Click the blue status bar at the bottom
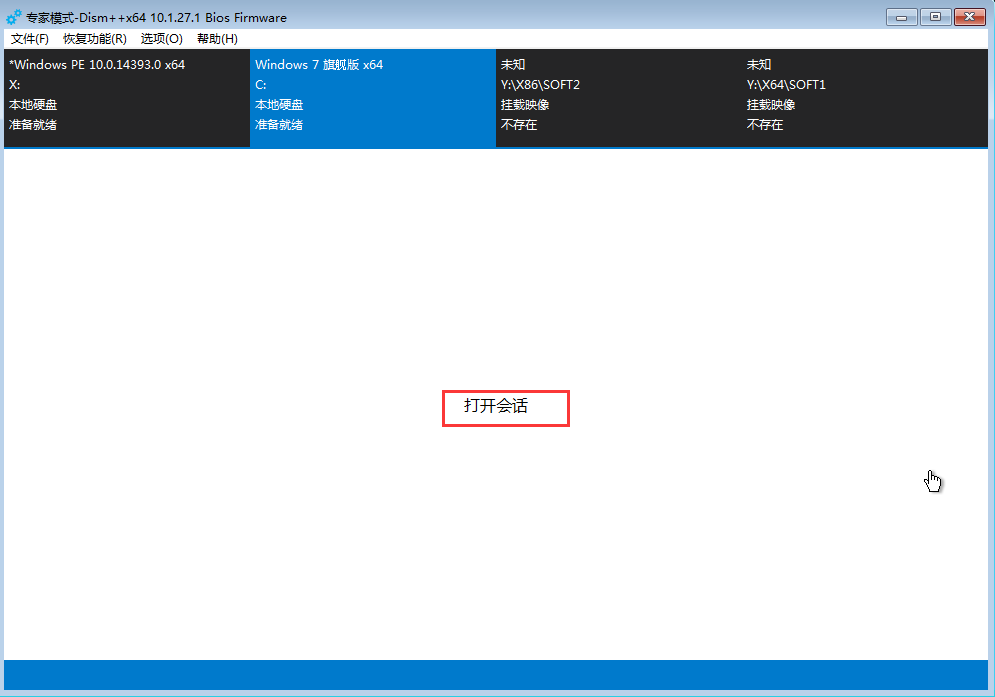Viewport: 995px width, 697px height. 496,675
